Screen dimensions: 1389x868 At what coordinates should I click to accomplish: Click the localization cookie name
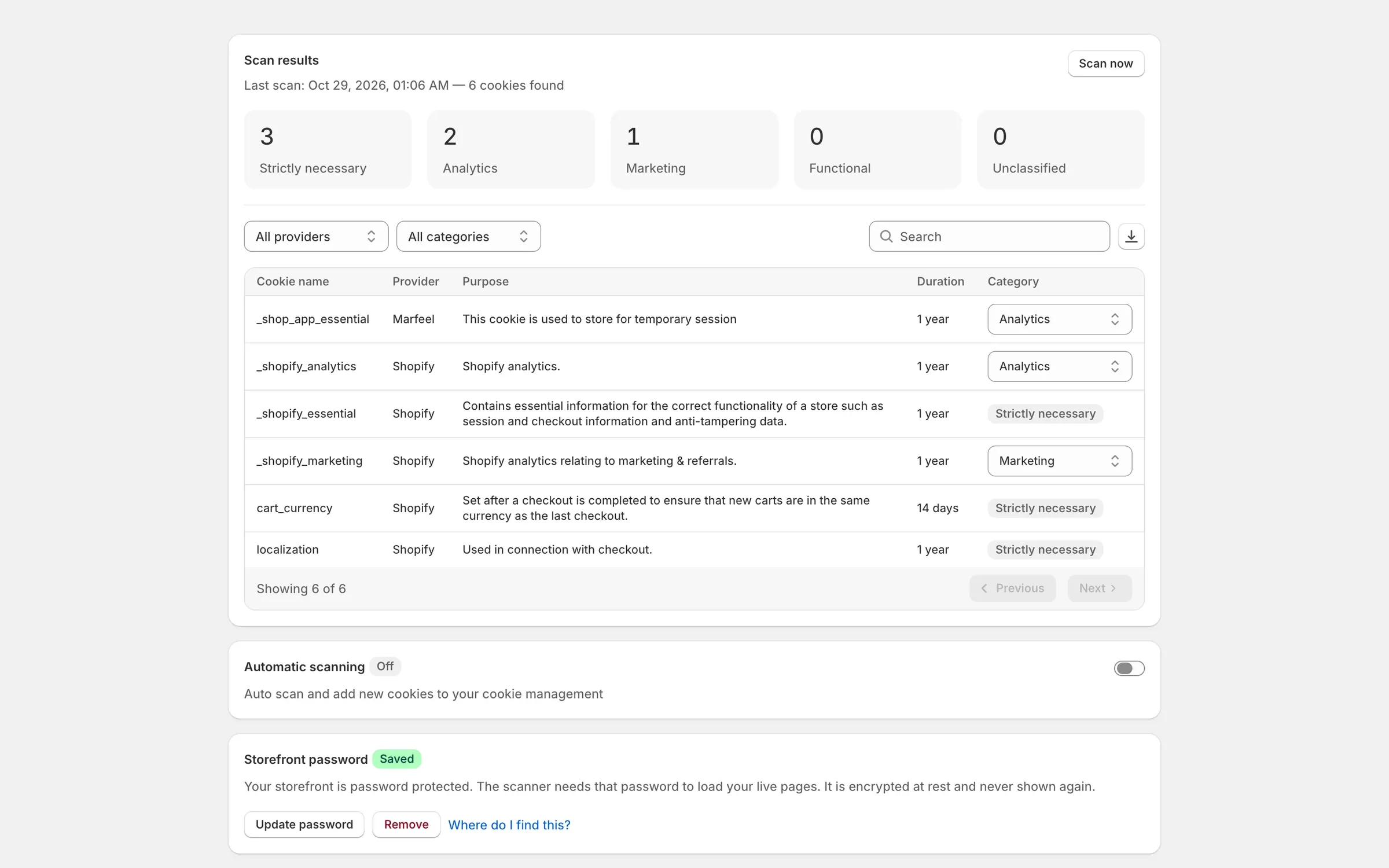288,549
